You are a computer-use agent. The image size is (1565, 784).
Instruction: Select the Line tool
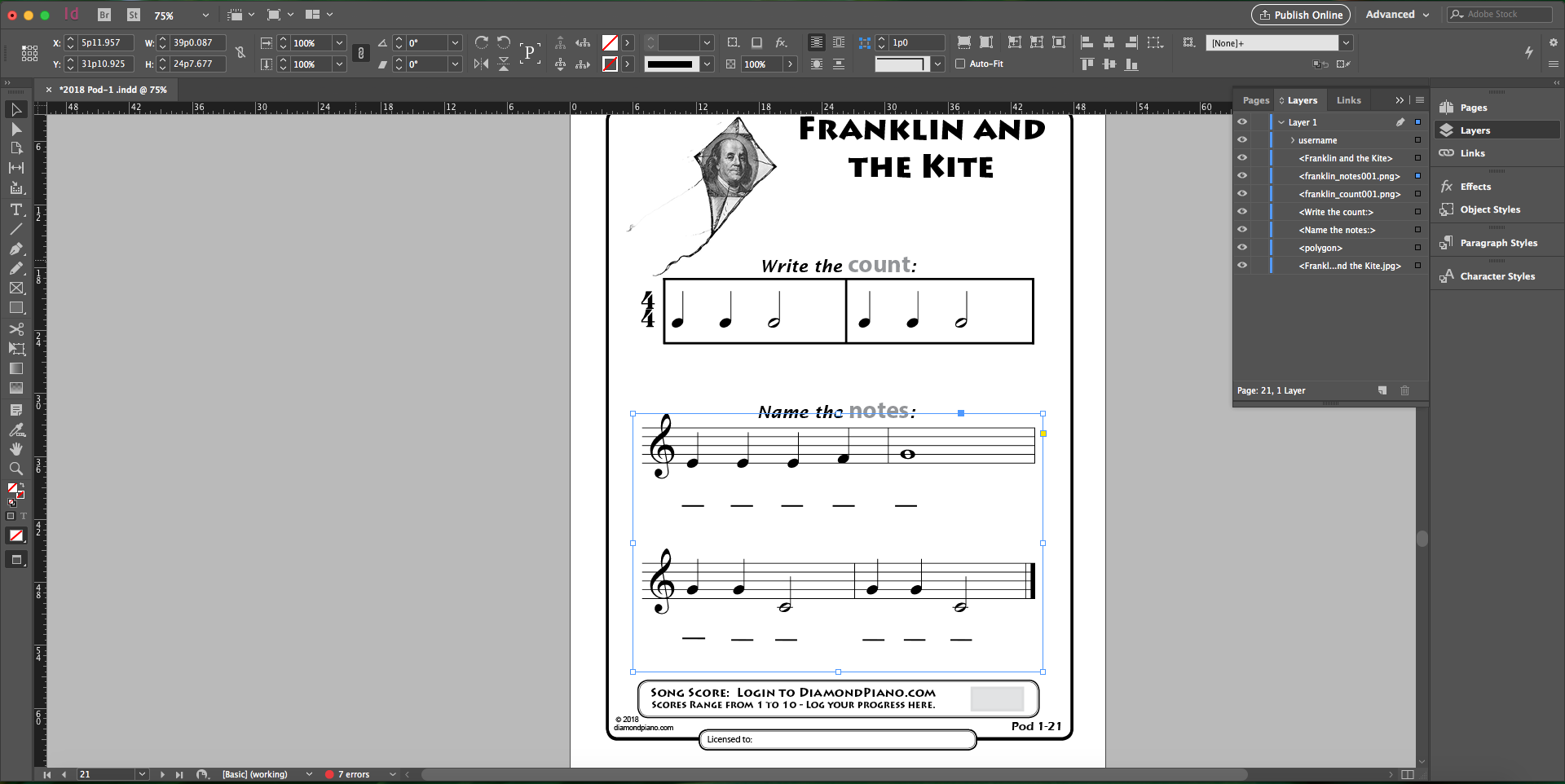point(16,230)
